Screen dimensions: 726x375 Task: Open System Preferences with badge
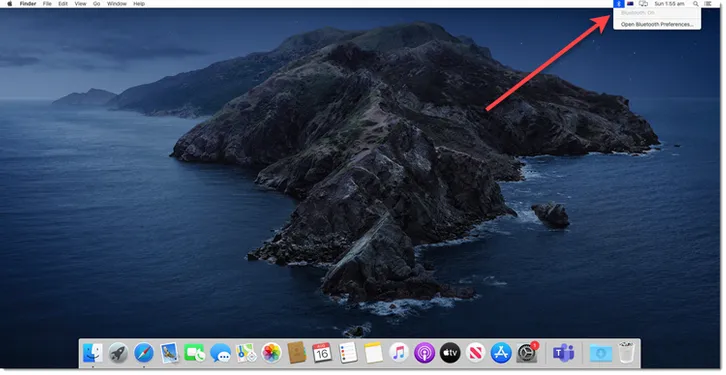[x=527, y=353]
